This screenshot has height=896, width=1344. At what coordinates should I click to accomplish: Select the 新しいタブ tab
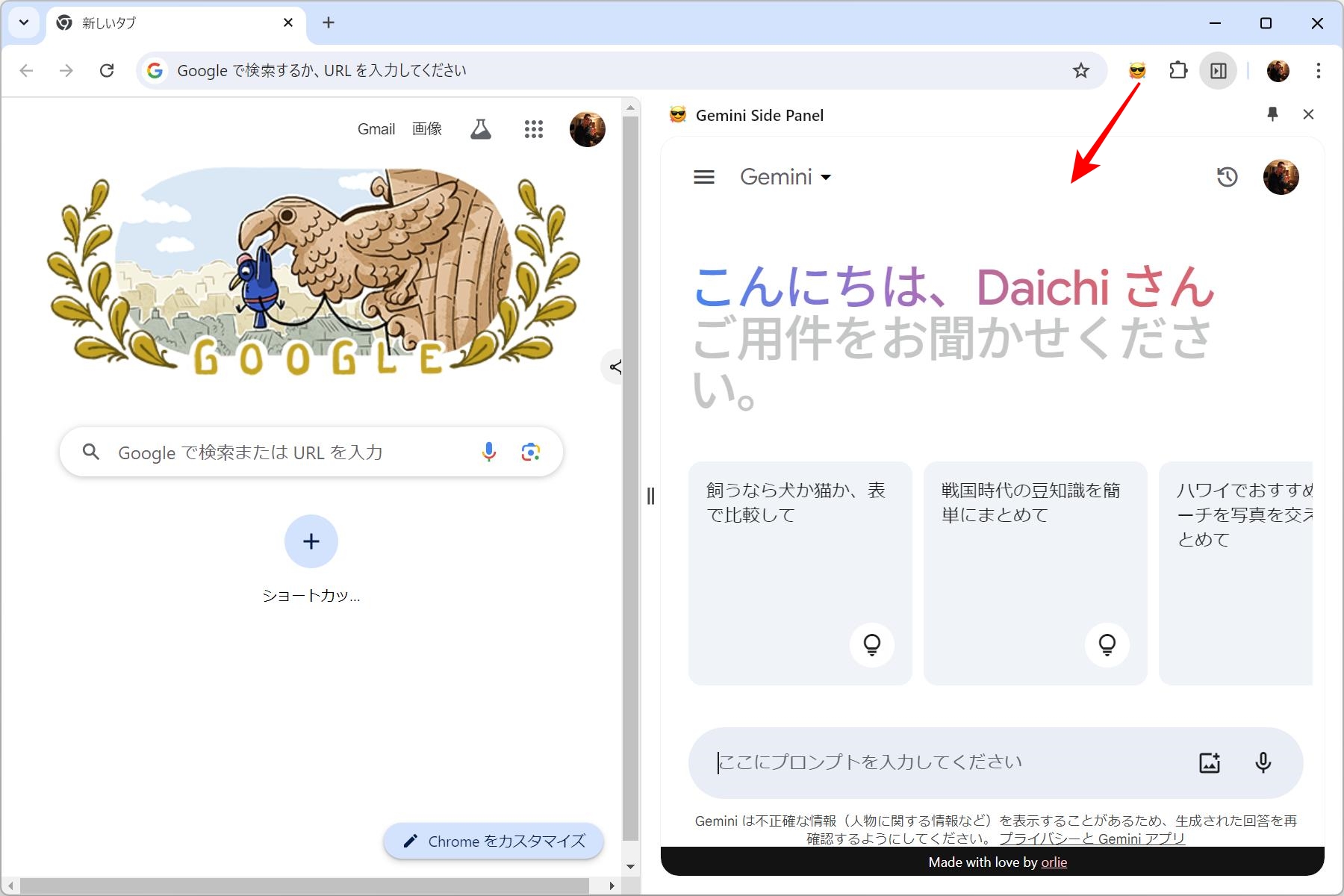click(176, 23)
